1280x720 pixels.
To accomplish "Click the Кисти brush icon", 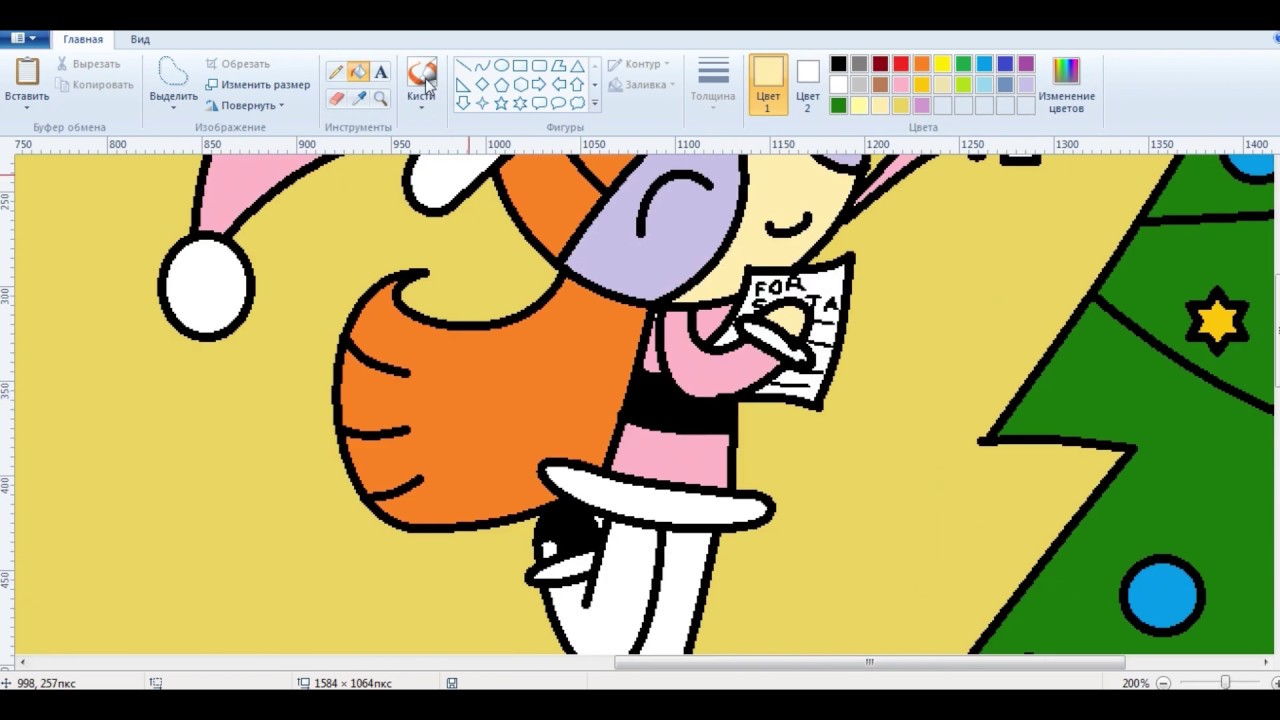I will pyautogui.click(x=421, y=73).
